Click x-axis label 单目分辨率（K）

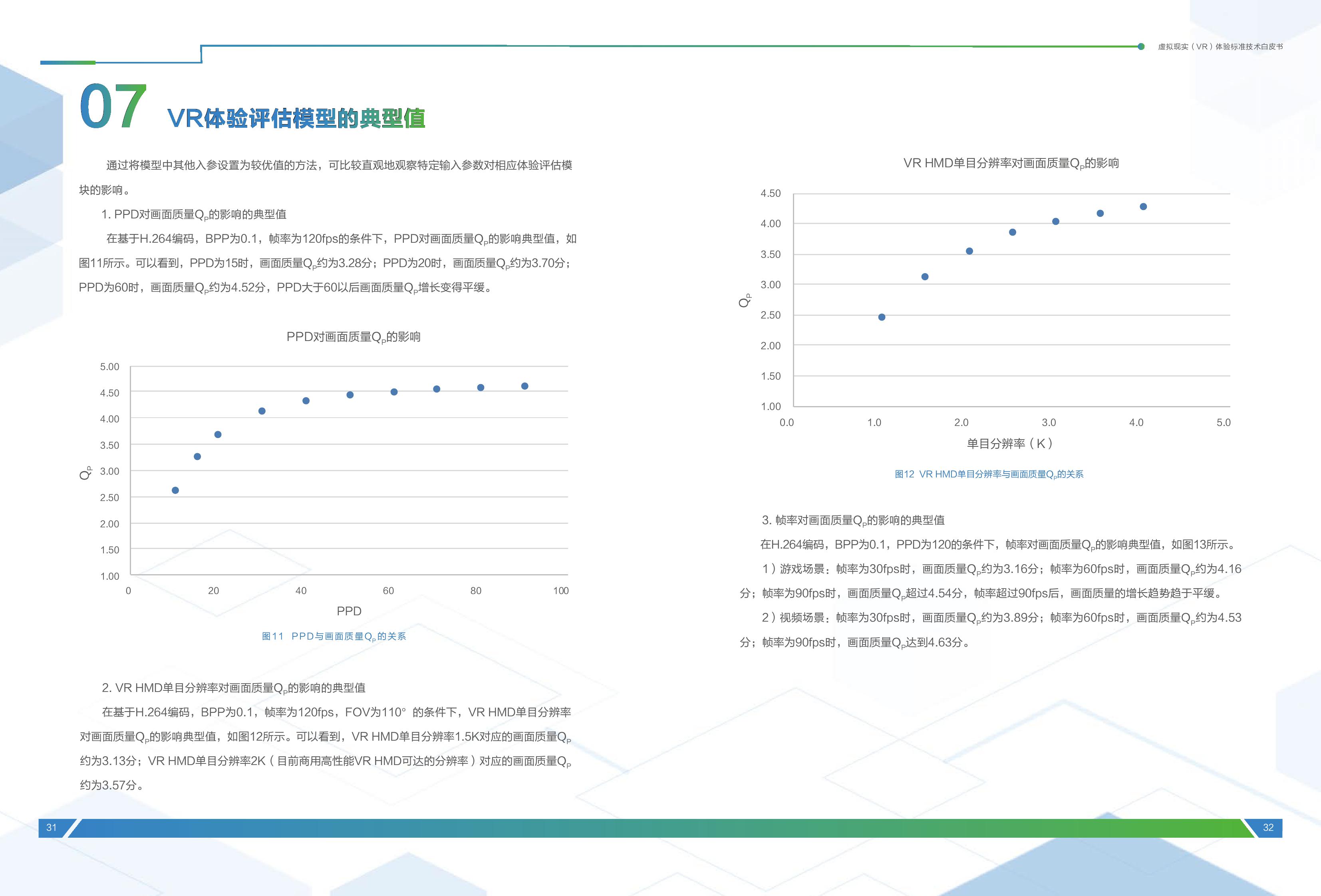(x=1009, y=444)
